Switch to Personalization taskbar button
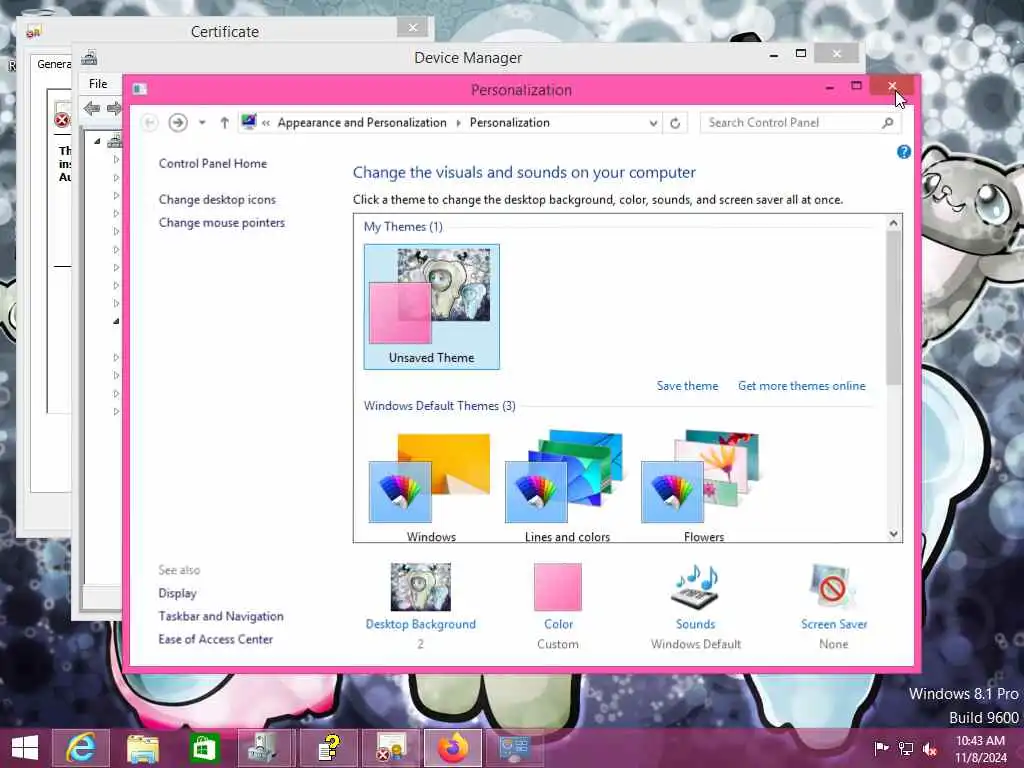Image resolution: width=1024 pixels, height=768 pixels. (x=515, y=748)
